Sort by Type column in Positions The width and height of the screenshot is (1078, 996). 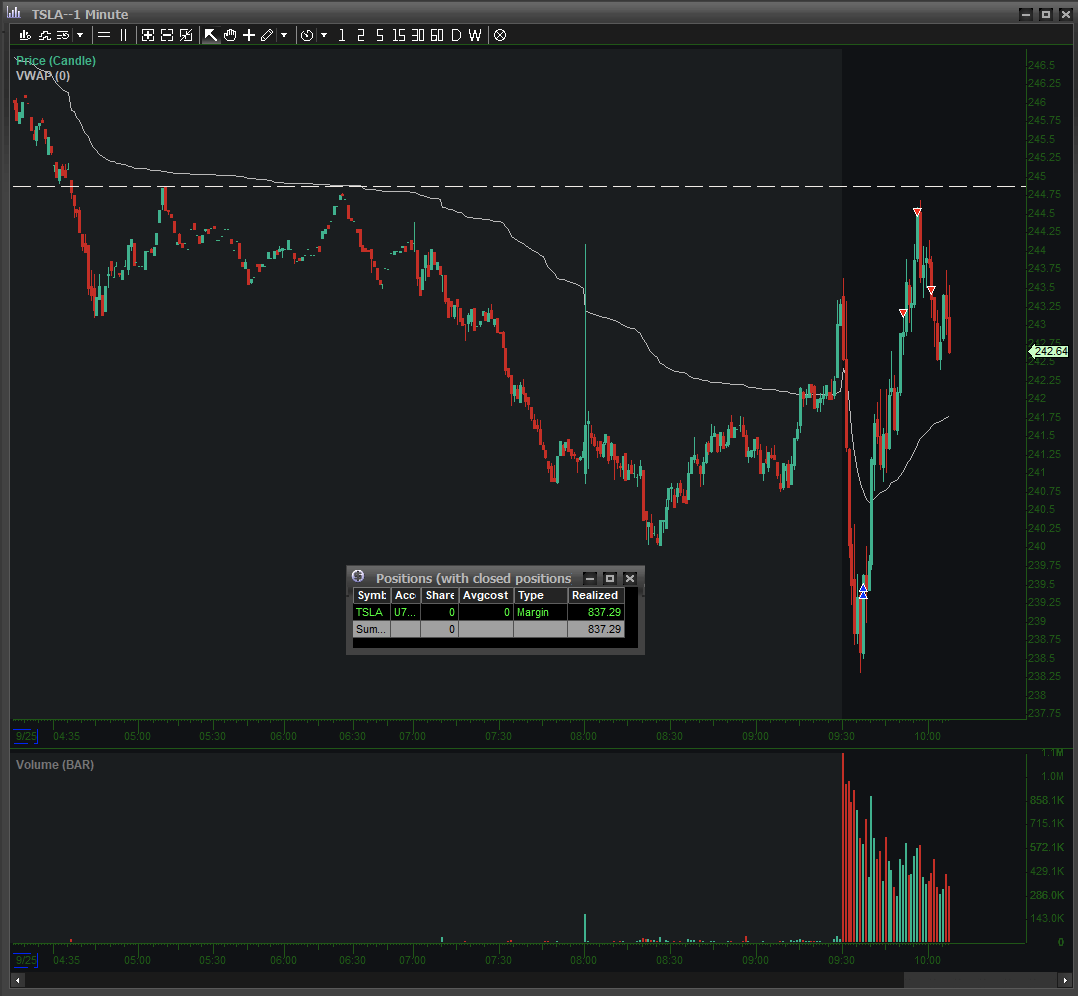[540, 595]
